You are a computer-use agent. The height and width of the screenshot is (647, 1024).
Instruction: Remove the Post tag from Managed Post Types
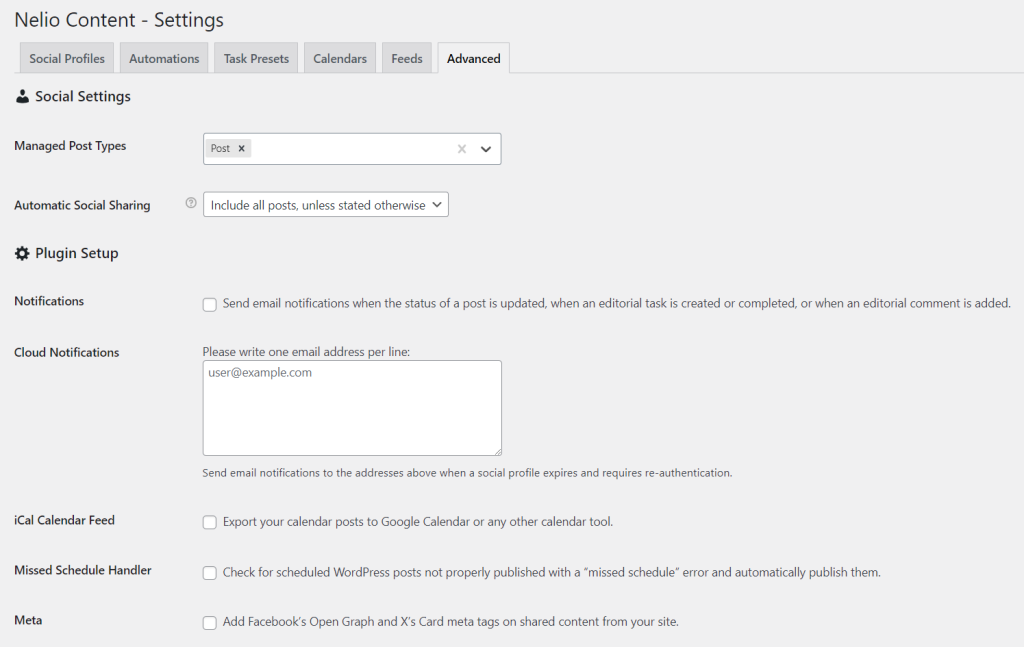pos(241,147)
